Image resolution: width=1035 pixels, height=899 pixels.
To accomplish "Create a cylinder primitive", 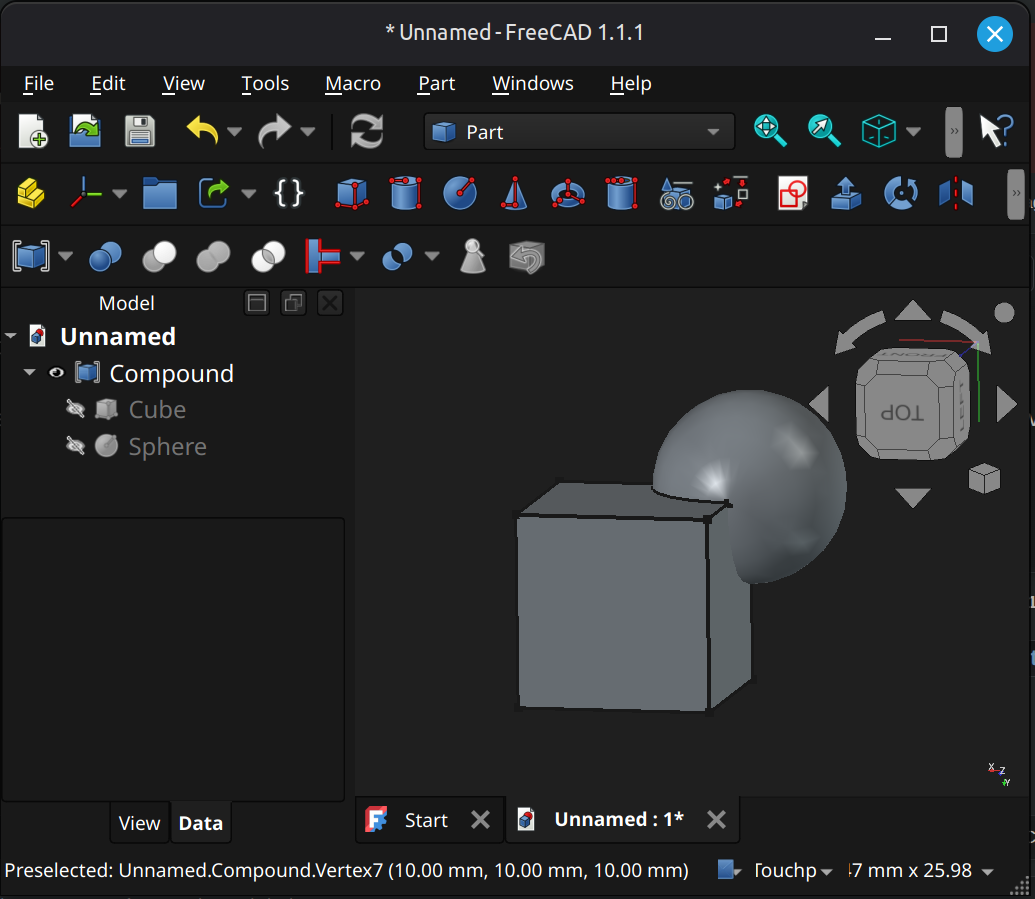I will pos(405,193).
